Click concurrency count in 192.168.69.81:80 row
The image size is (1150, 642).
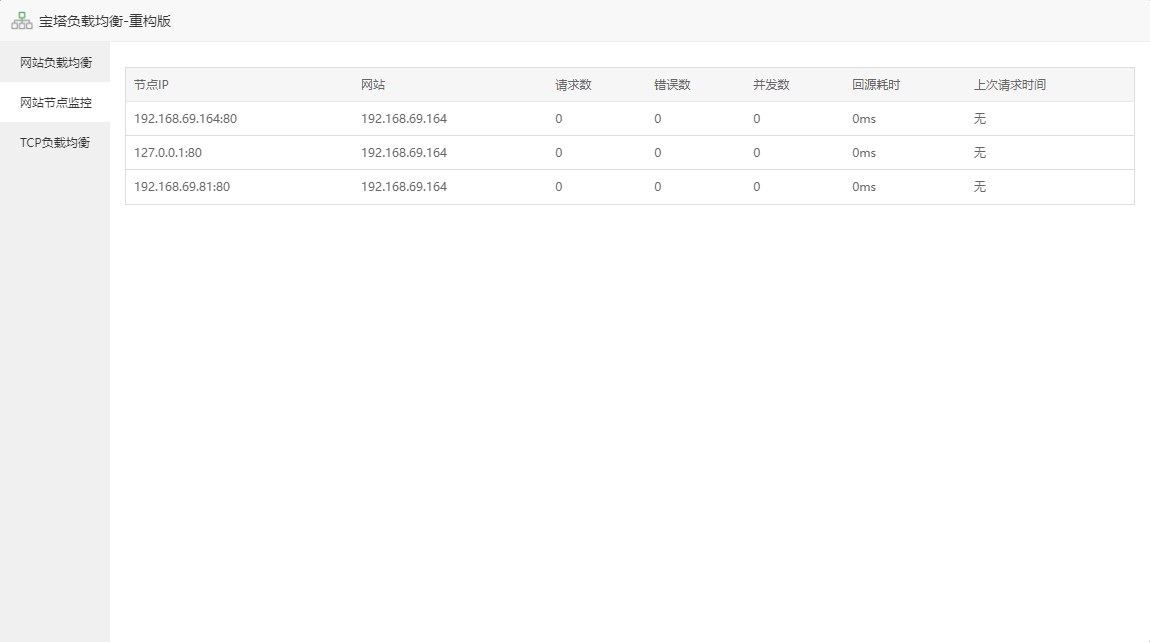pyautogui.click(x=756, y=186)
